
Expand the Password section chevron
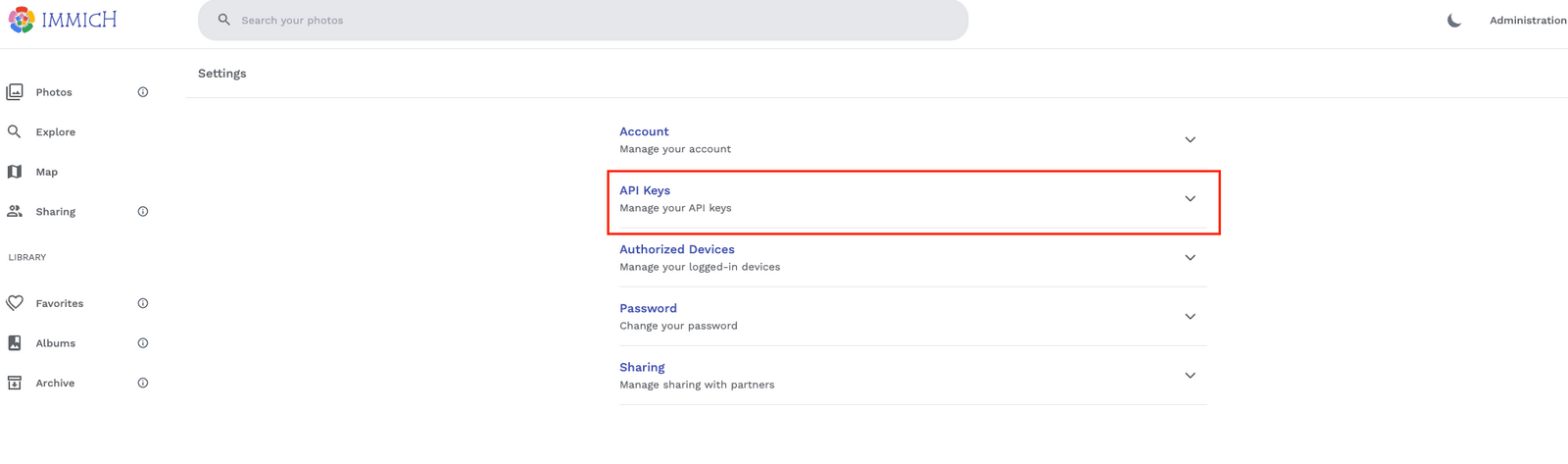click(1190, 316)
